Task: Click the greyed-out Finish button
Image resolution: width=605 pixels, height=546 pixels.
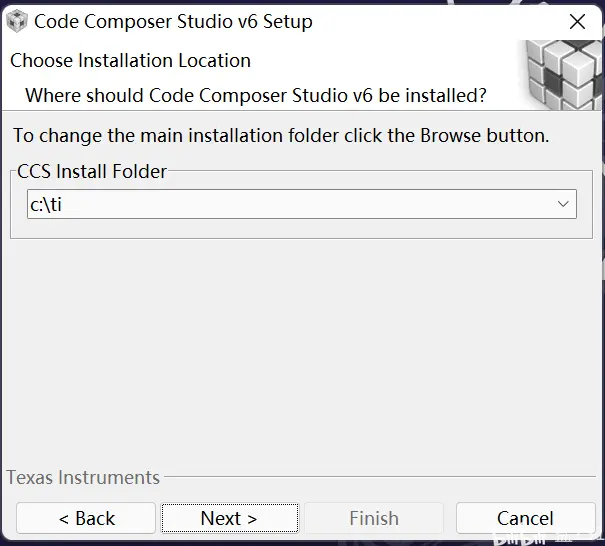Action: coord(374,518)
